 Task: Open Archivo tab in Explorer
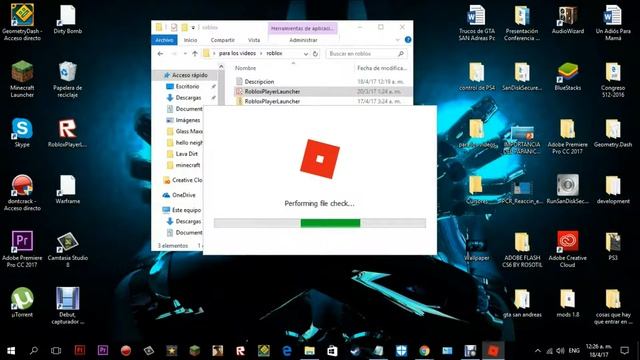pos(164,40)
